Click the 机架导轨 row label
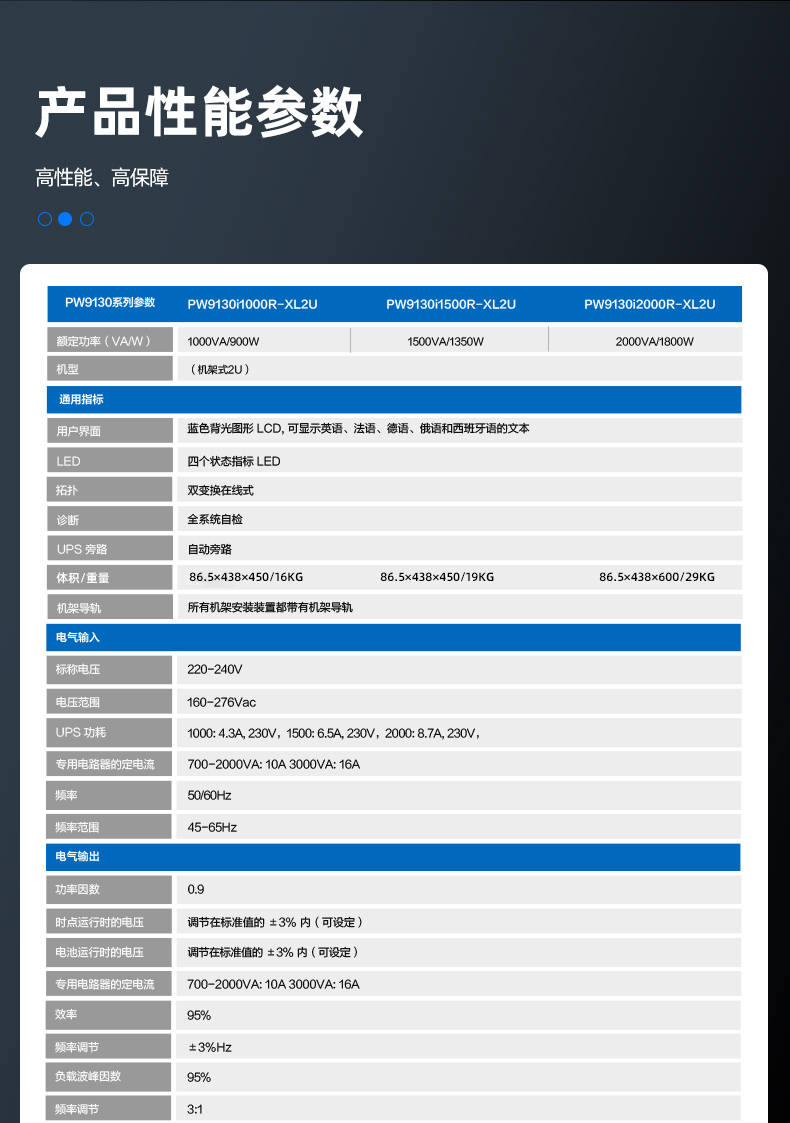 (x=110, y=607)
